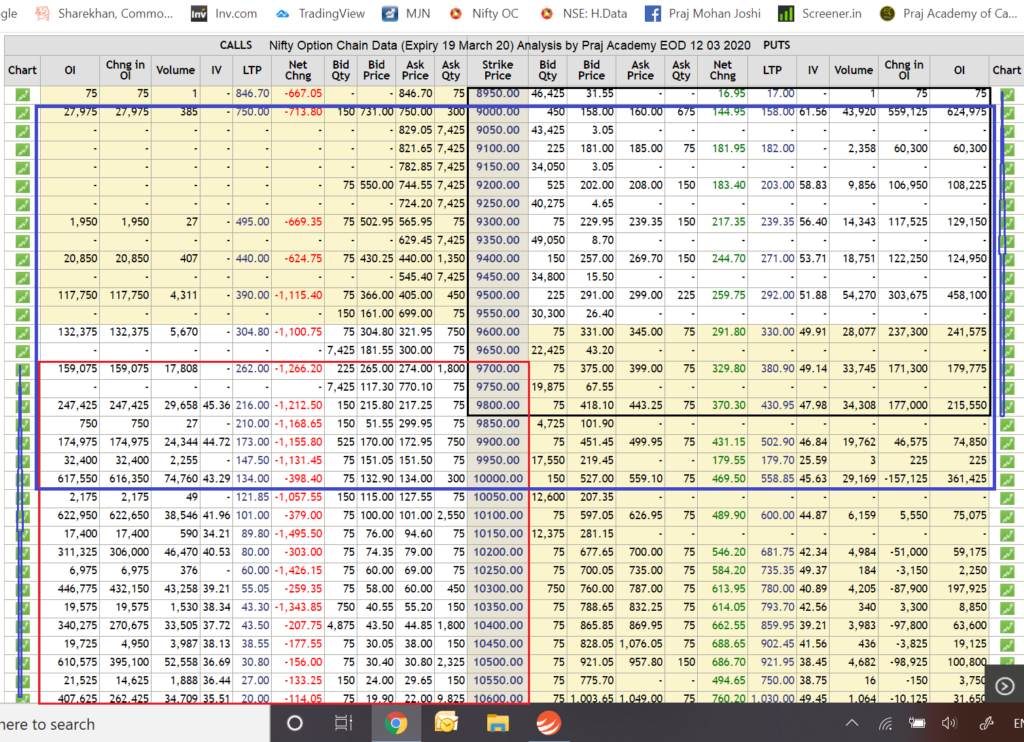Open puts chart icon for 9900.00 strike
The width and height of the screenshot is (1024, 742).
click(x=1007, y=443)
